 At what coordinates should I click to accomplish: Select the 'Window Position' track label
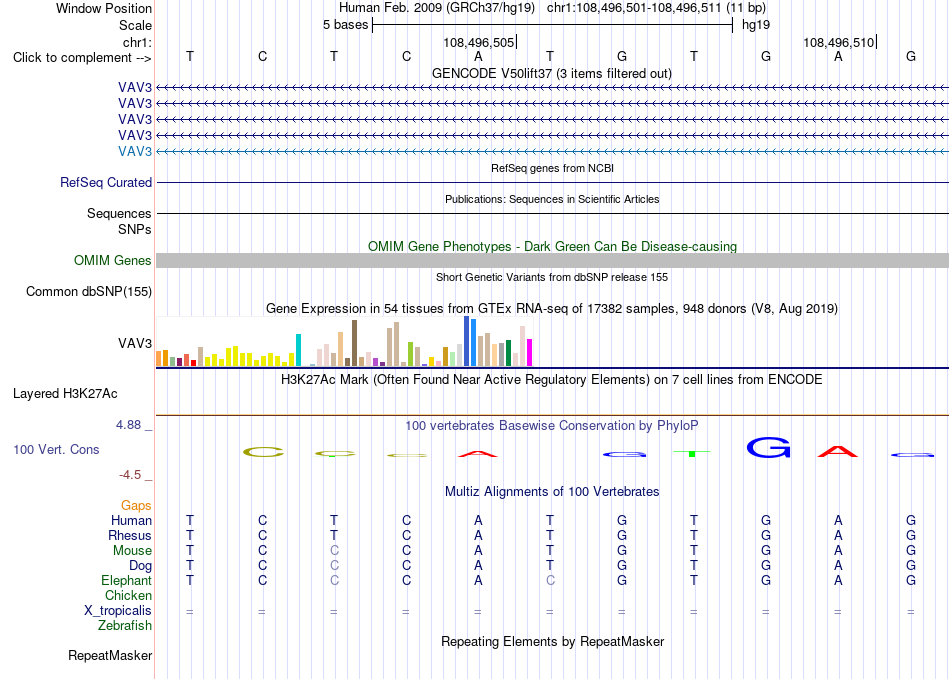(x=104, y=8)
